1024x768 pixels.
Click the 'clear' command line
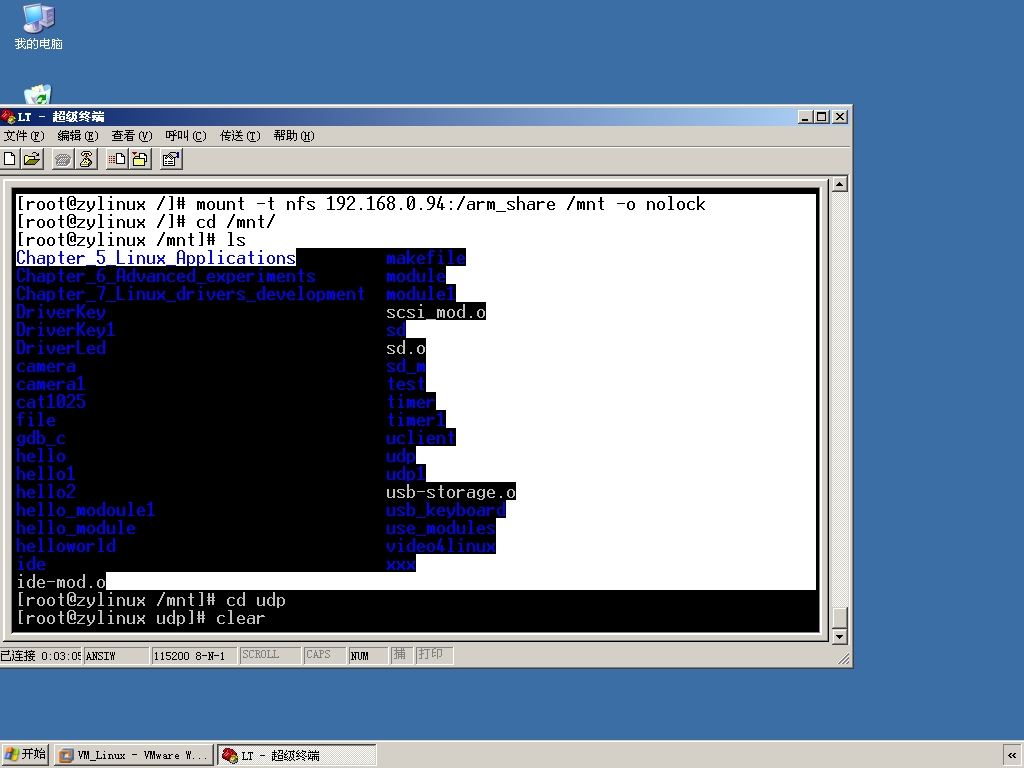(x=140, y=618)
